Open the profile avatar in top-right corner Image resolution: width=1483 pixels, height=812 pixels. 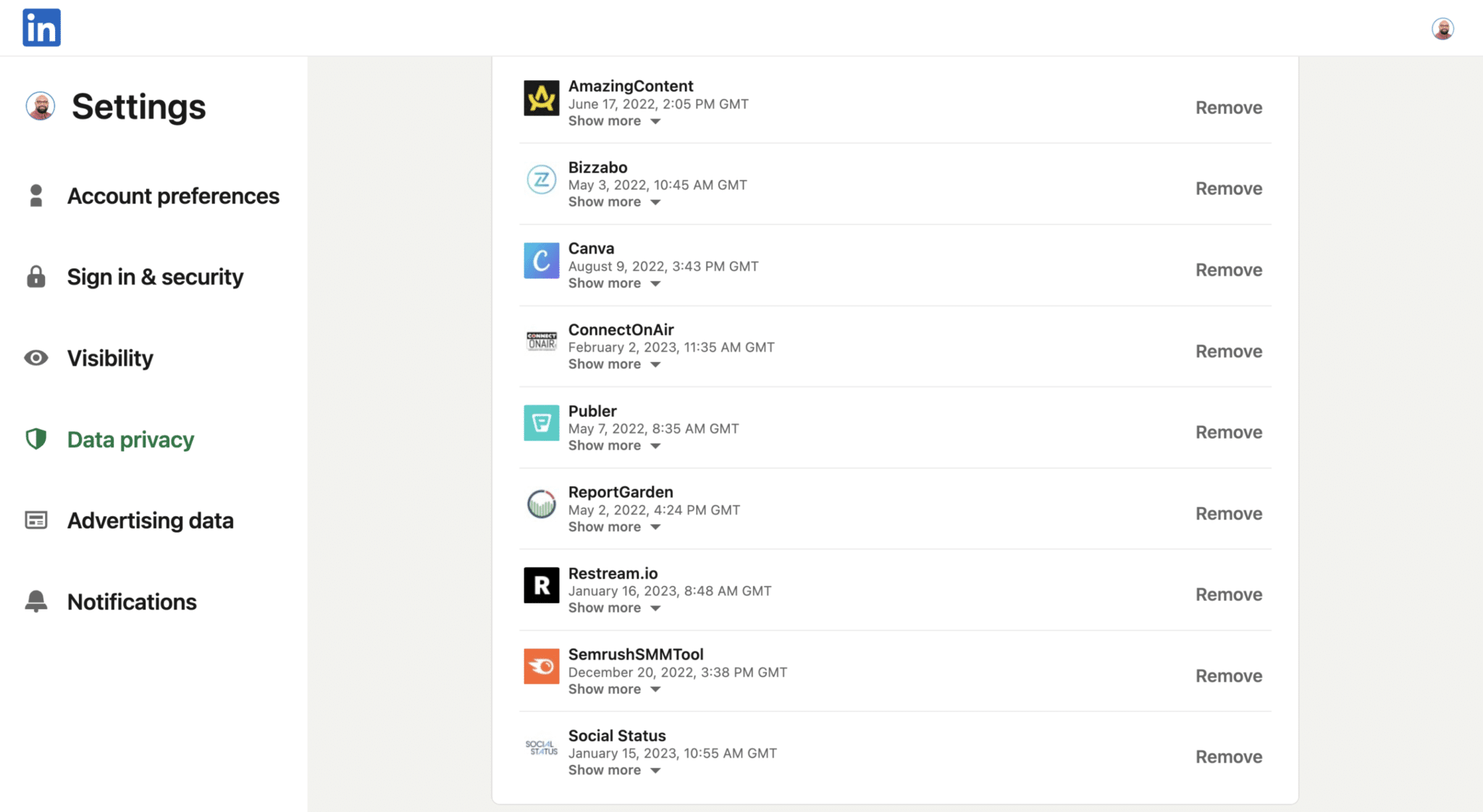coord(1442,28)
